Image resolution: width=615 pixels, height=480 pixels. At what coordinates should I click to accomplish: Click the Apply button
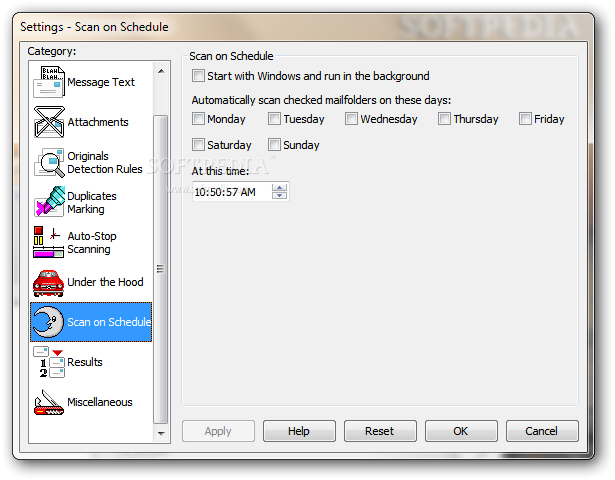click(218, 431)
